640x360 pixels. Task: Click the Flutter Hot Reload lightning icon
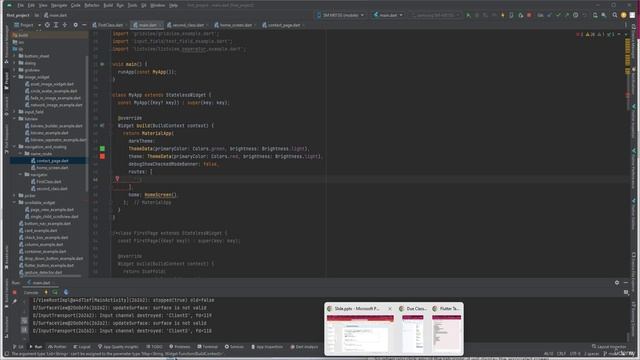pyautogui.click(x=503, y=15)
